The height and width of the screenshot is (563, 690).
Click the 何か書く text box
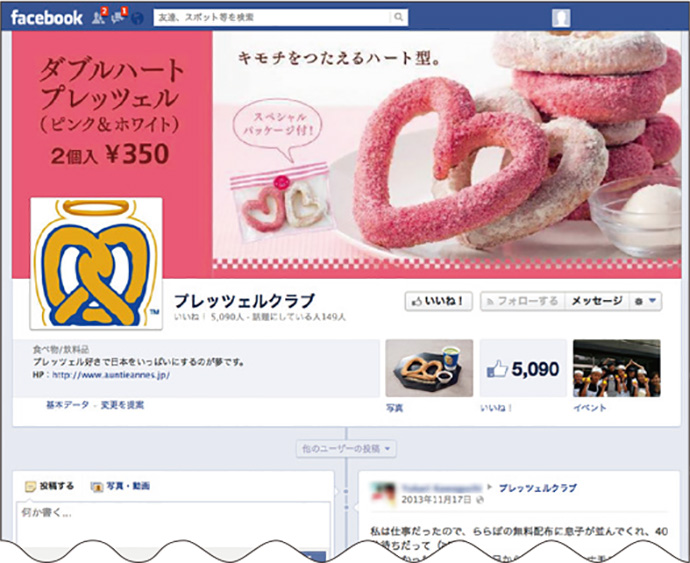click(x=173, y=524)
